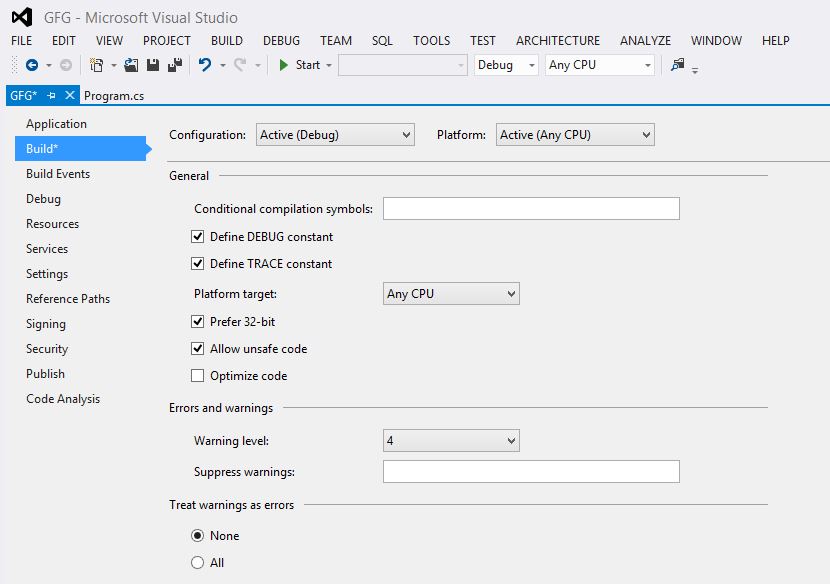Switch to the Program.cs tab
This screenshot has width=830, height=584.
click(x=114, y=96)
